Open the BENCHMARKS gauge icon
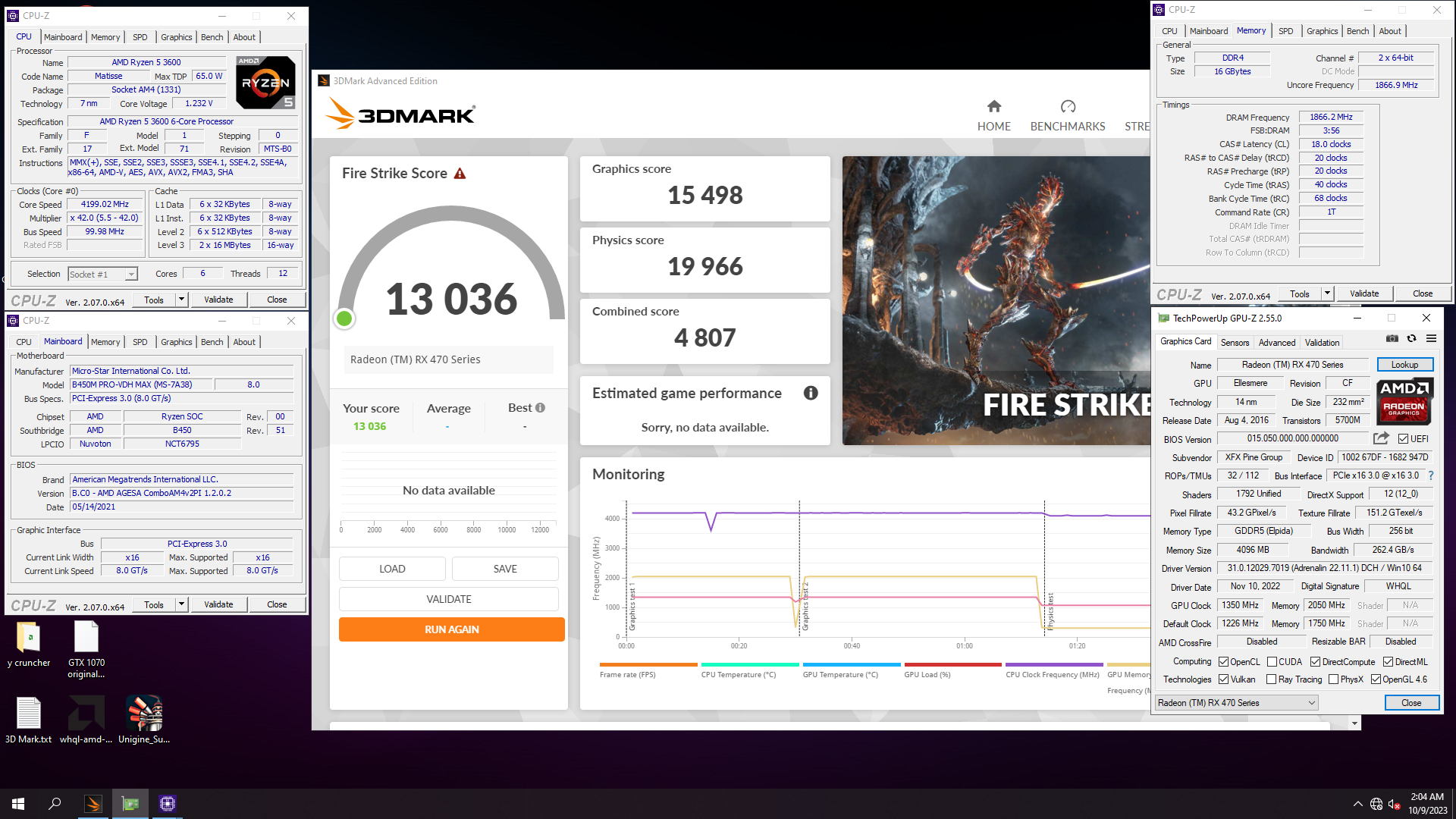The image size is (1456, 819). click(1068, 106)
